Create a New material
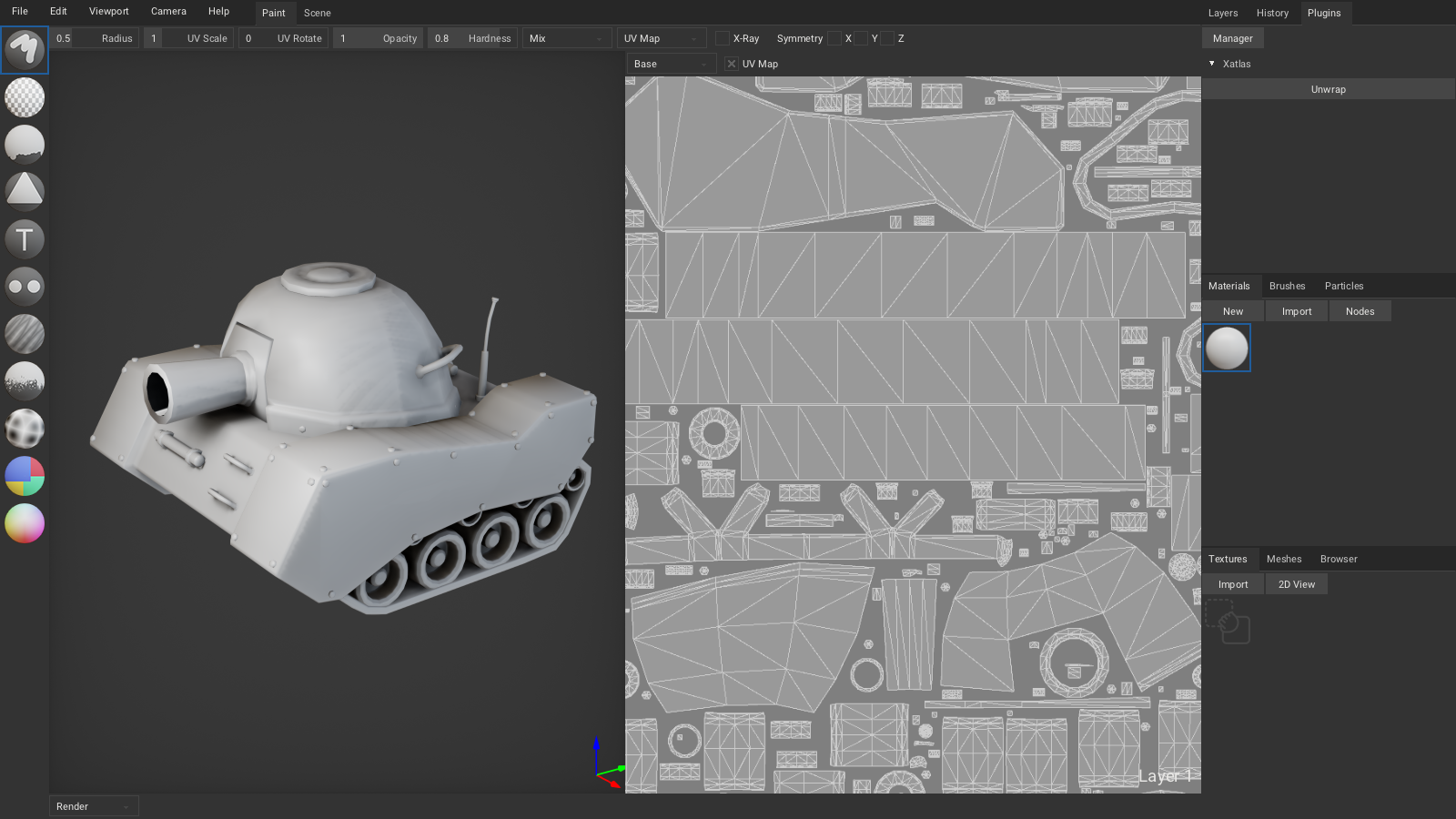1456x819 pixels. 1232,310
